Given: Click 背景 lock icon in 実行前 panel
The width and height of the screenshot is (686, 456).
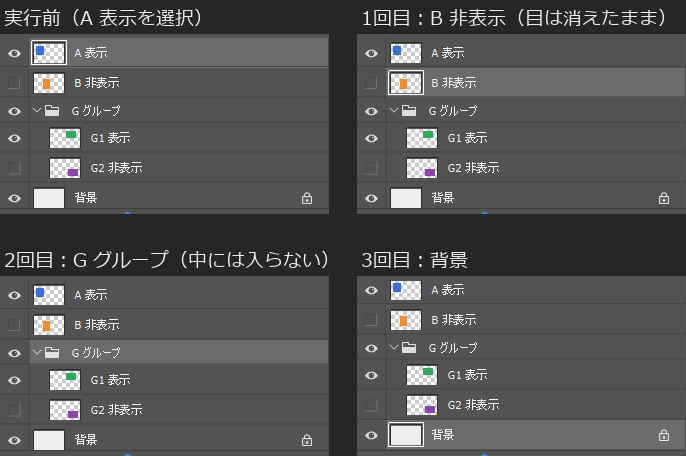Looking at the screenshot, I should (307, 198).
